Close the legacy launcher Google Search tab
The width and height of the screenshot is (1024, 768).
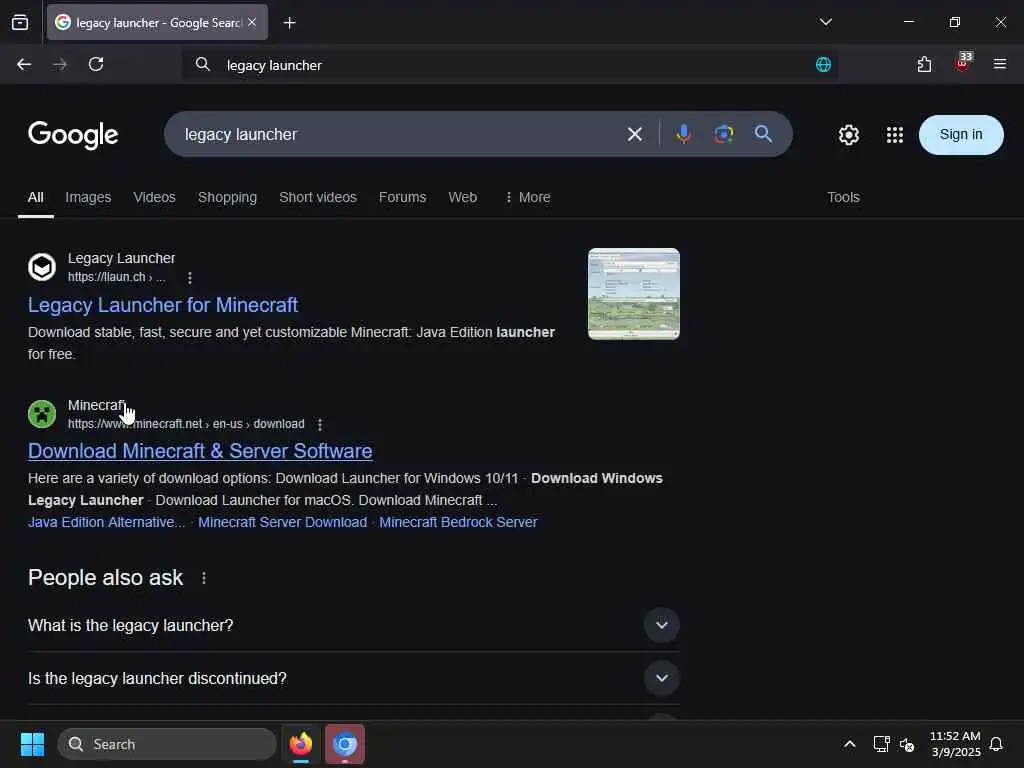[252, 22]
